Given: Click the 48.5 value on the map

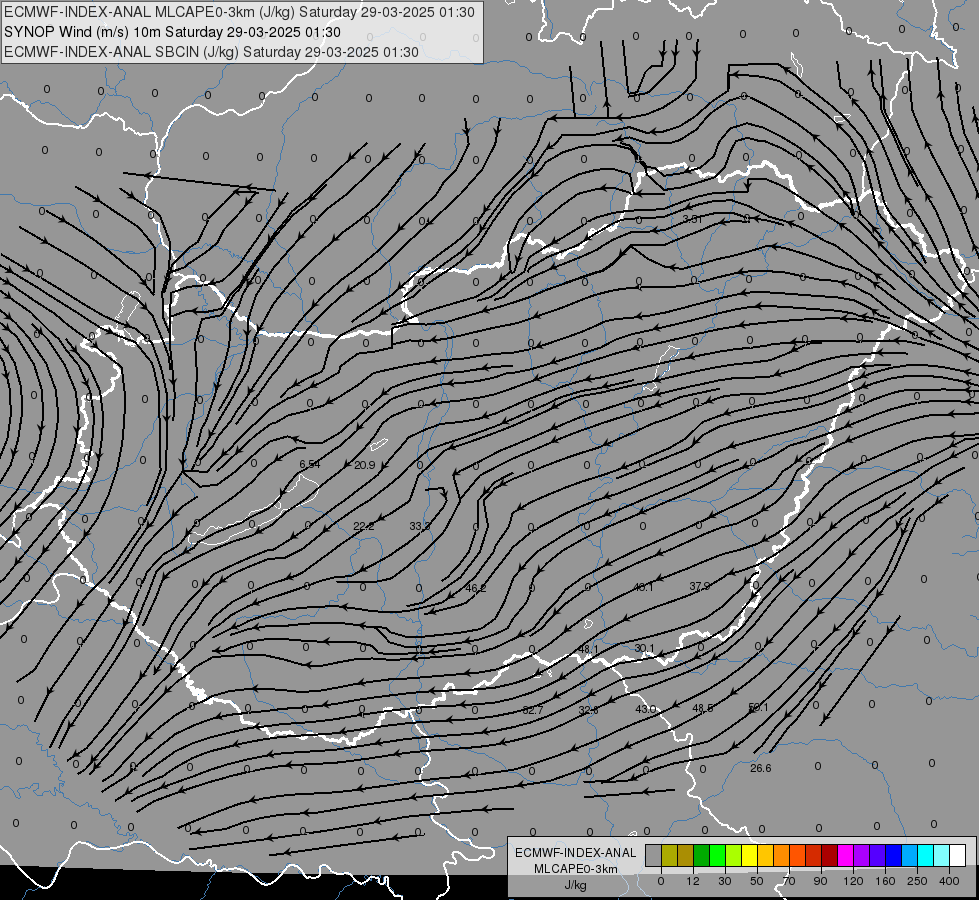Looking at the screenshot, I should (x=702, y=708).
